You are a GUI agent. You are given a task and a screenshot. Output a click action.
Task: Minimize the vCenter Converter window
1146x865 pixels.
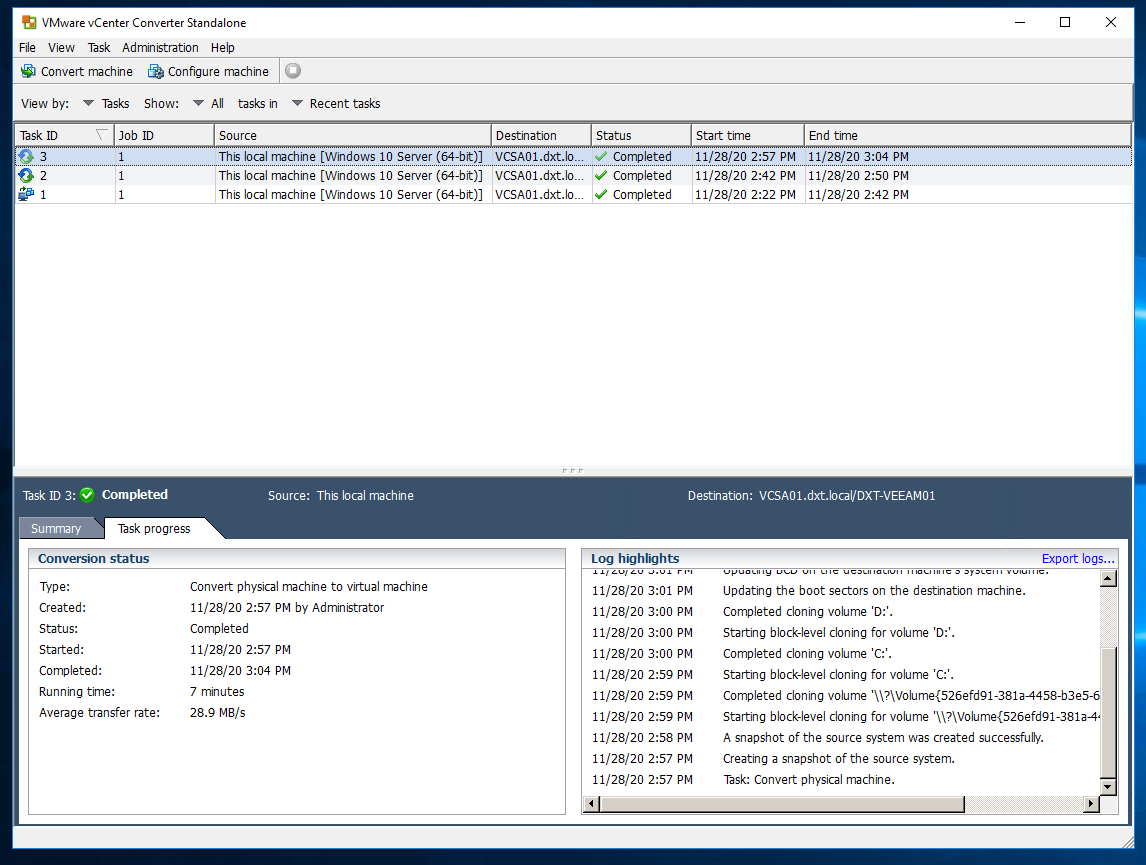pos(1020,23)
